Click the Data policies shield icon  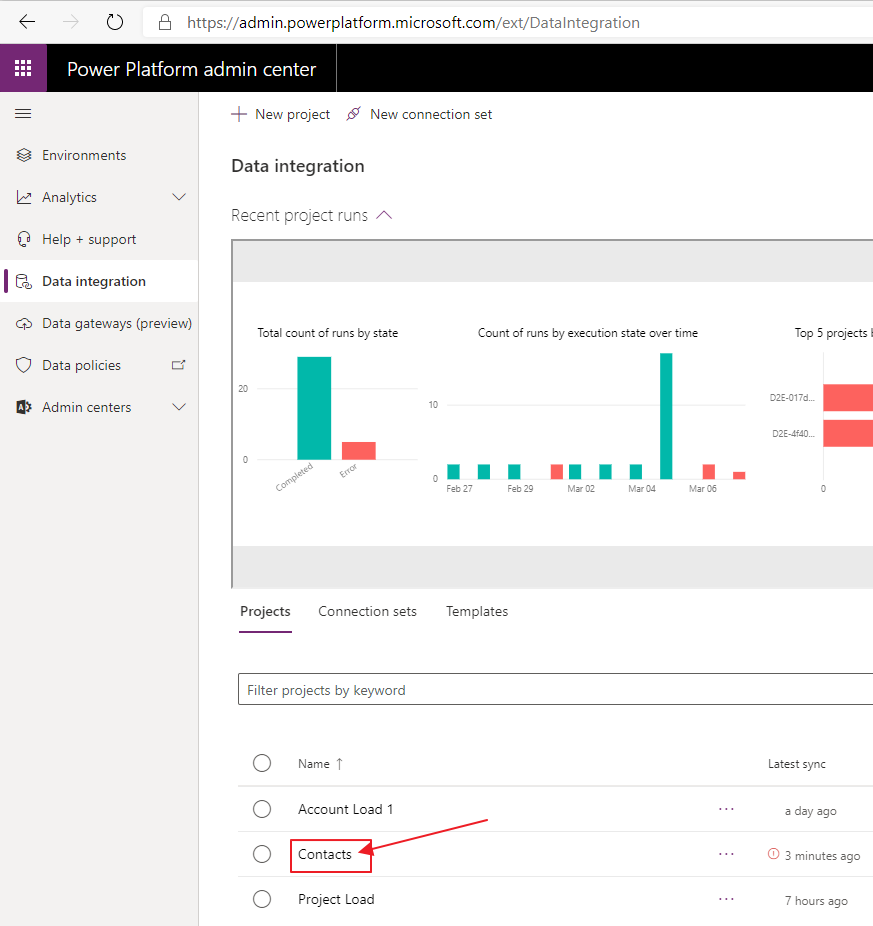click(24, 365)
